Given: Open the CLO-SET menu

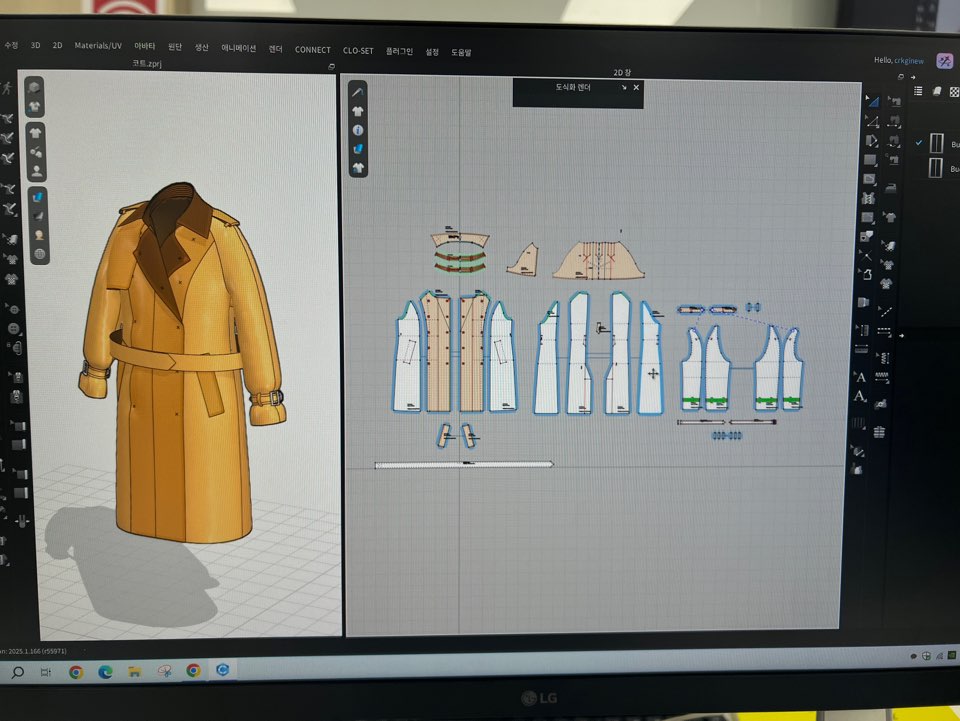Looking at the screenshot, I should tap(358, 50).
